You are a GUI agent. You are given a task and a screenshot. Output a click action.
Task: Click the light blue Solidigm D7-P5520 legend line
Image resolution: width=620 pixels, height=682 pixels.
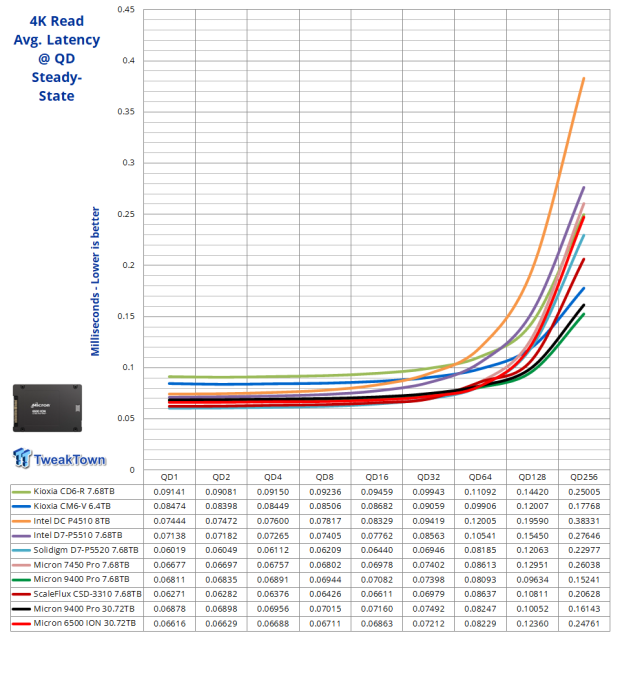21,551
